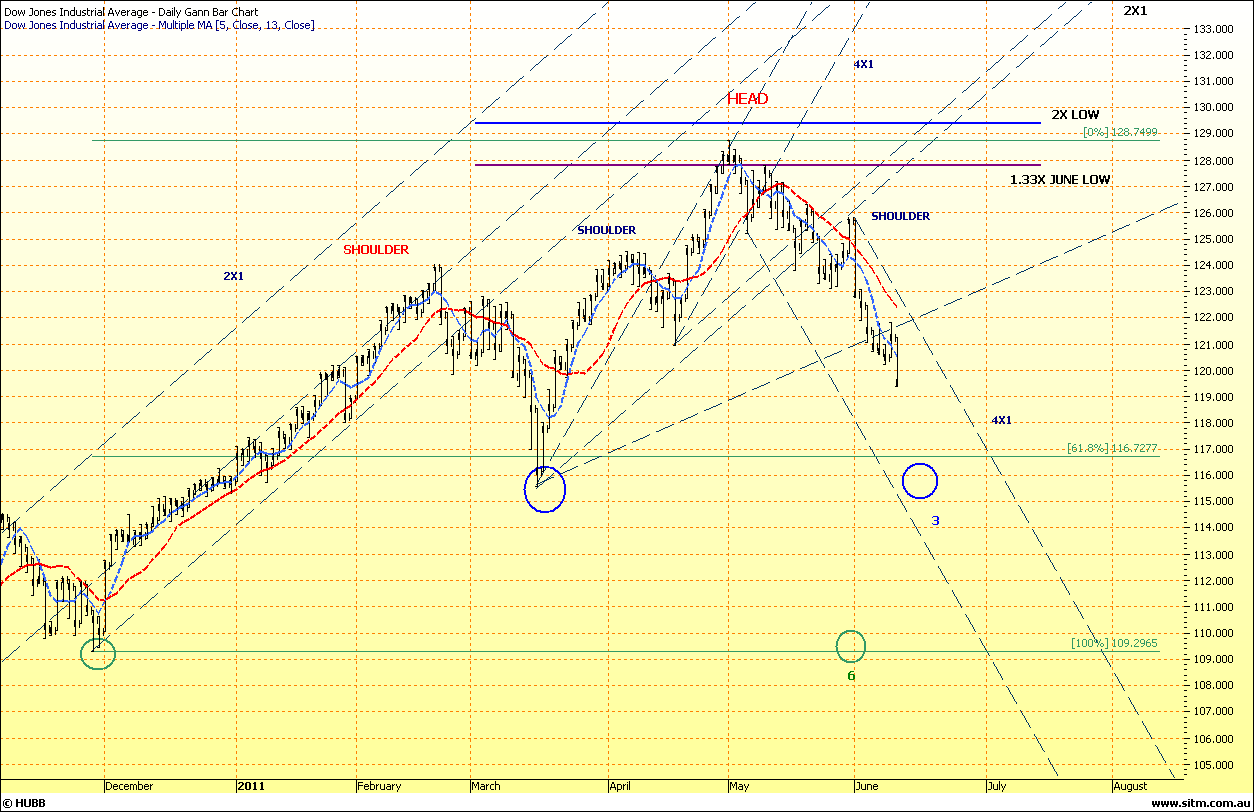Click the February label on the time axis
The image size is (1254, 812).
pyautogui.click(x=379, y=786)
